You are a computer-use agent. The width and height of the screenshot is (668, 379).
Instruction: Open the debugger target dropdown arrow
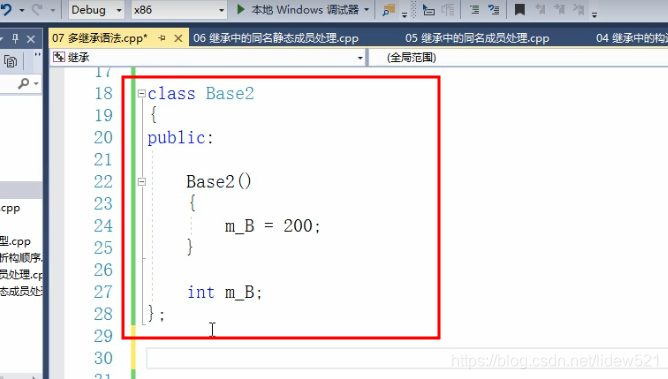366,9
